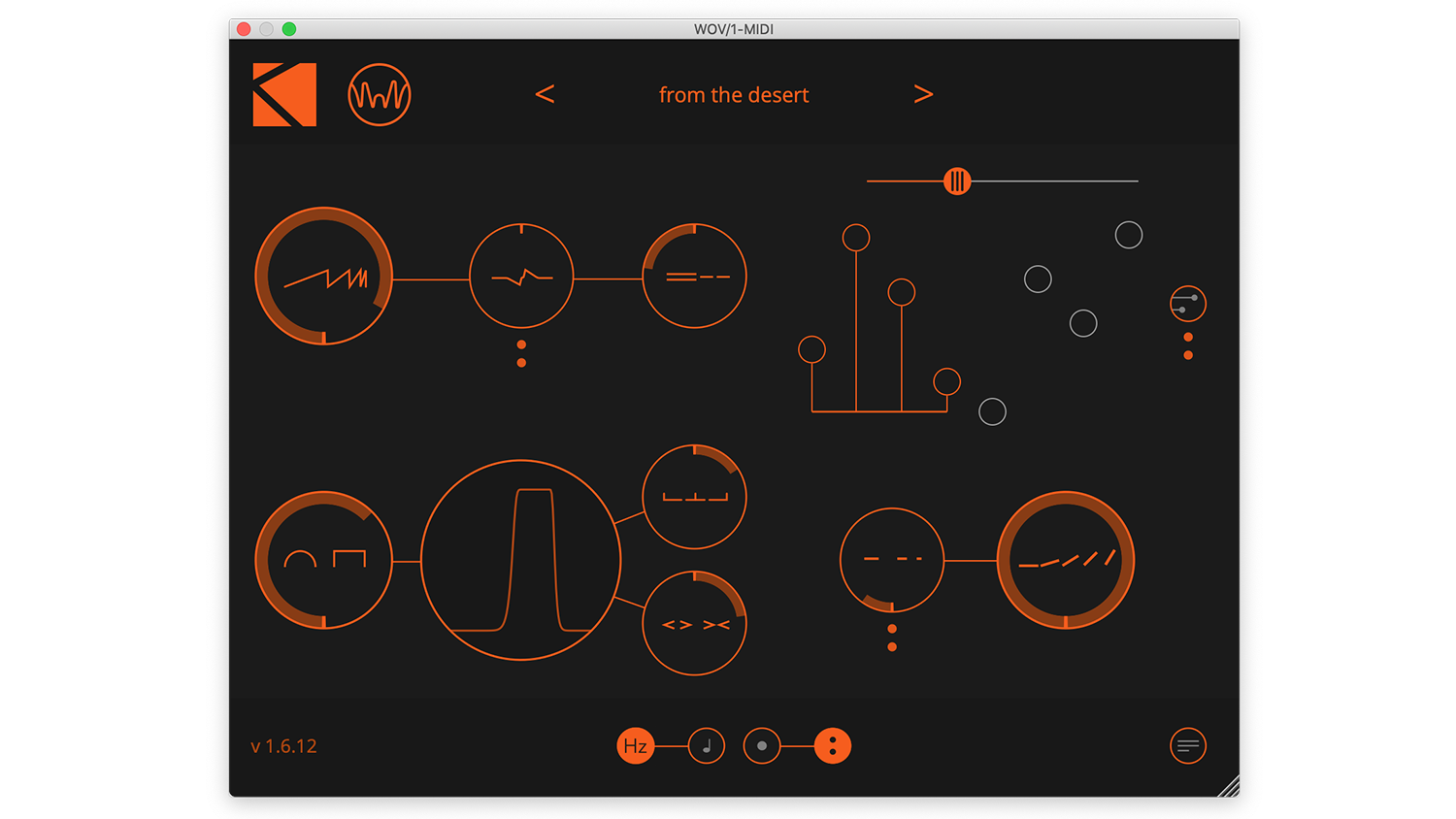Viewport: 1456px width, 819px height.
Task: Click the fourth orange step node
Action: point(947,382)
